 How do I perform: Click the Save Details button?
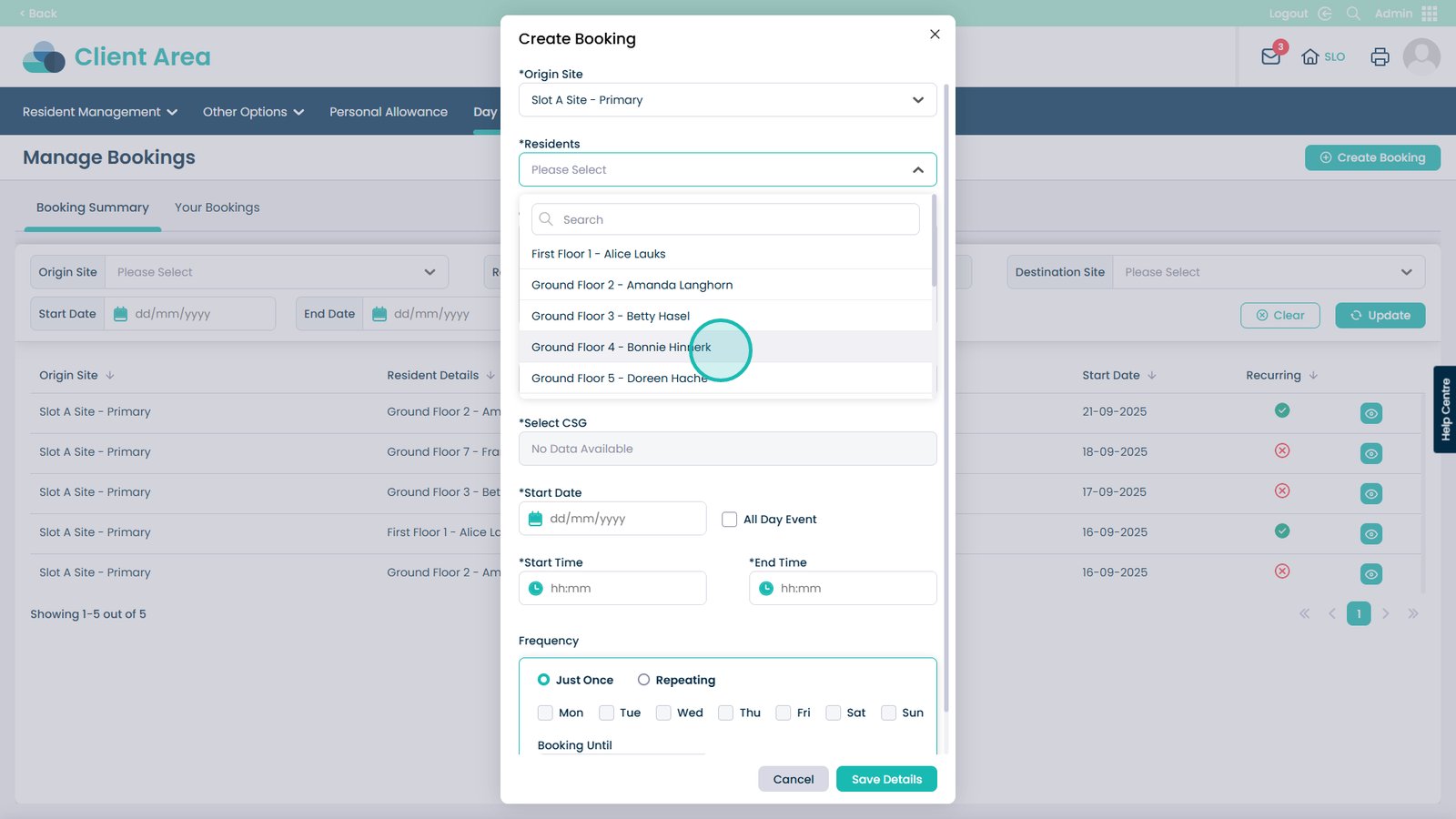(x=886, y=779)
